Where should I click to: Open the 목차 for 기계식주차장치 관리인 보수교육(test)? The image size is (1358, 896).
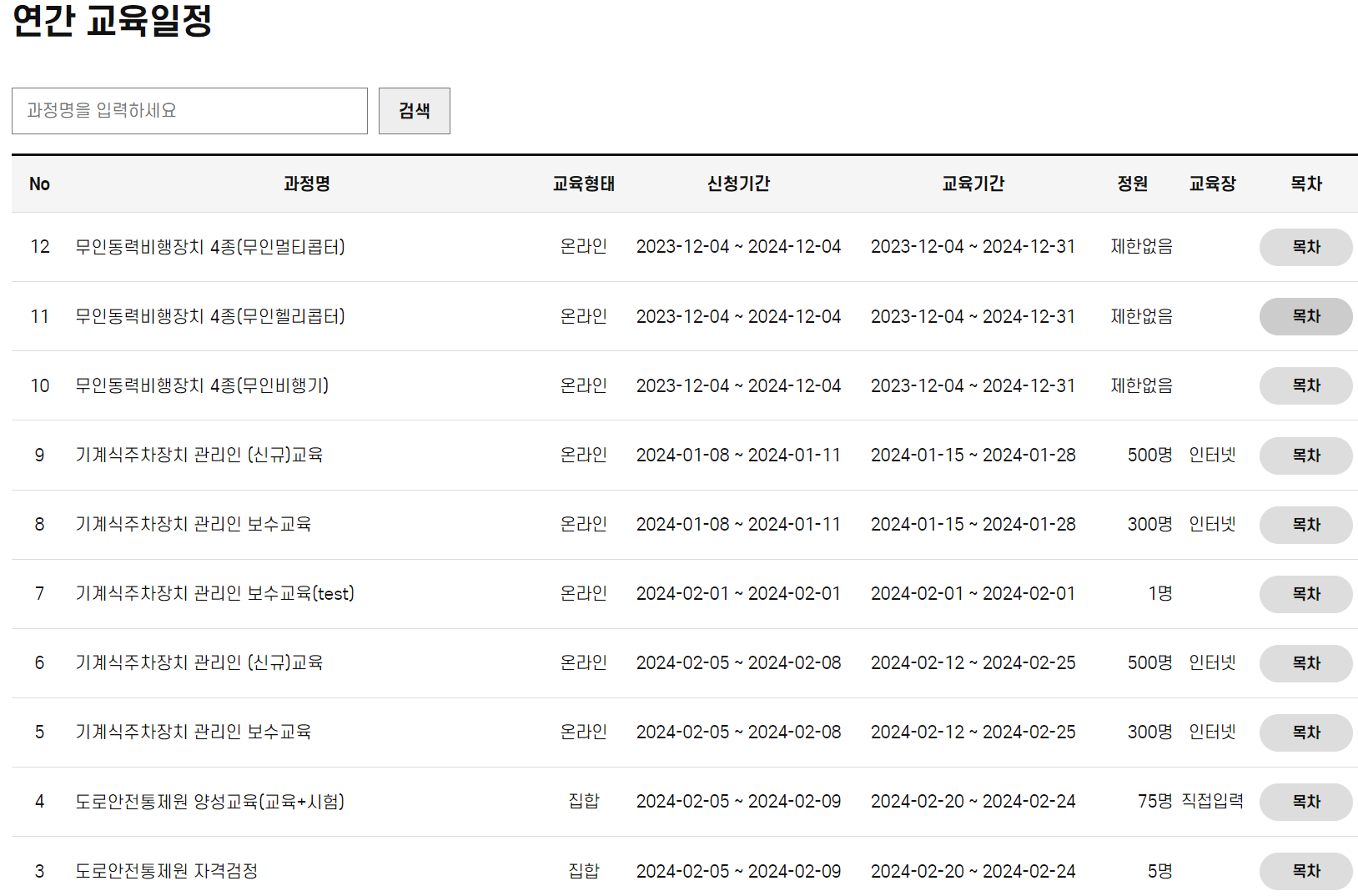[x=1305, y=594]
